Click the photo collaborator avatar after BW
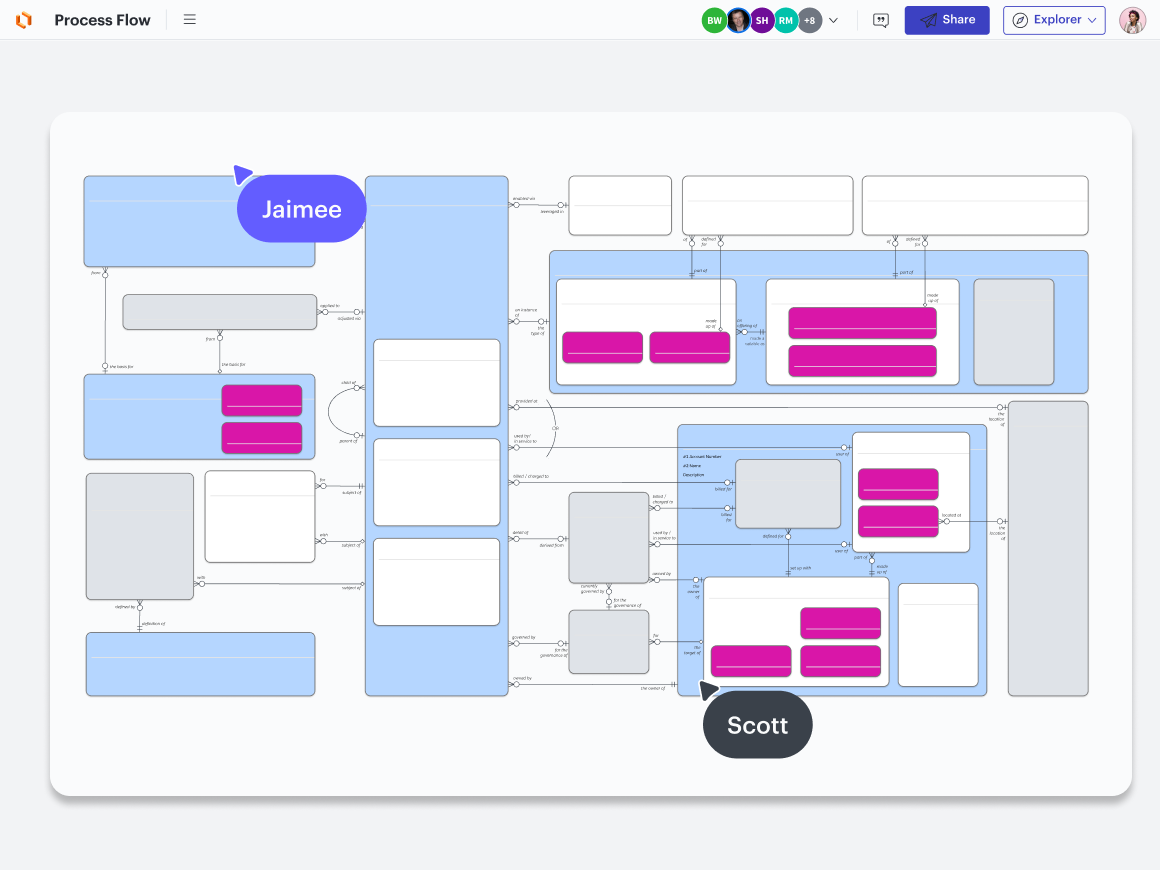 click(x=738, y=20)
